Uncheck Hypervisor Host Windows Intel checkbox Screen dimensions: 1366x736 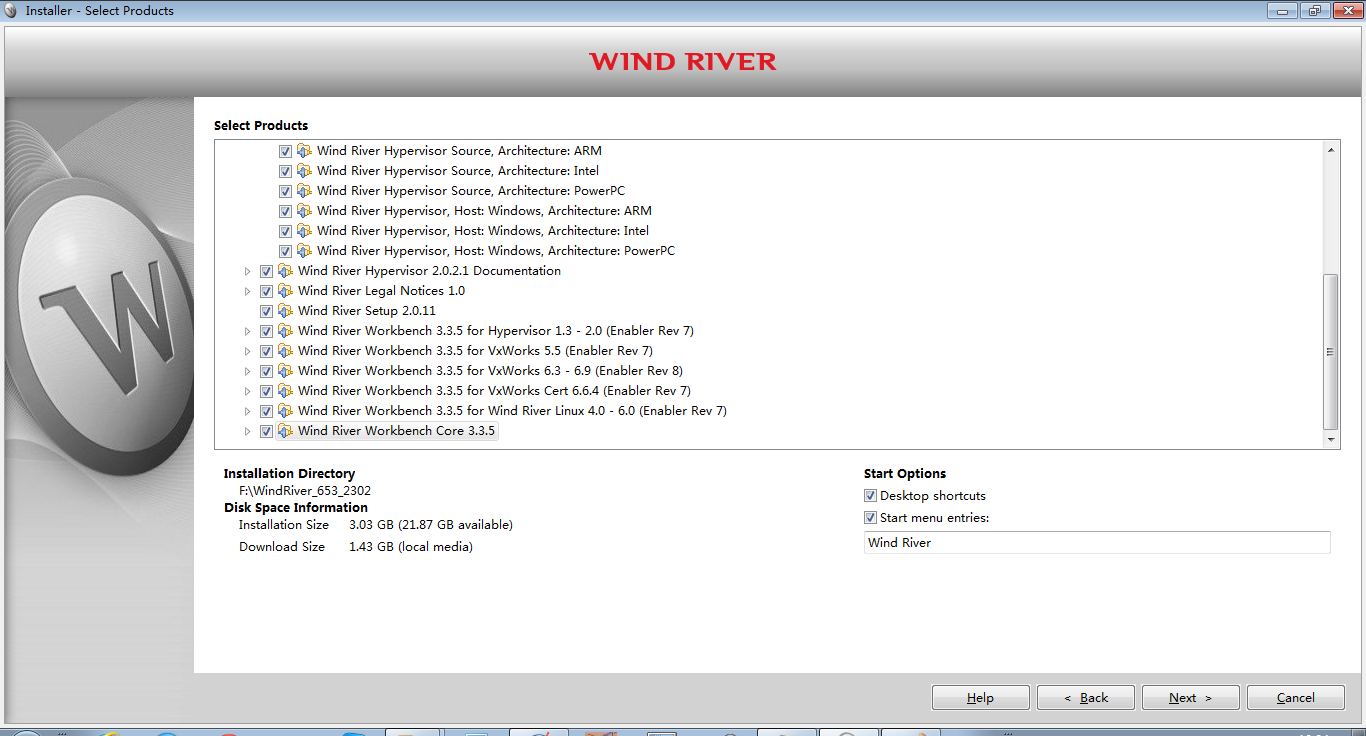point(285,231)
